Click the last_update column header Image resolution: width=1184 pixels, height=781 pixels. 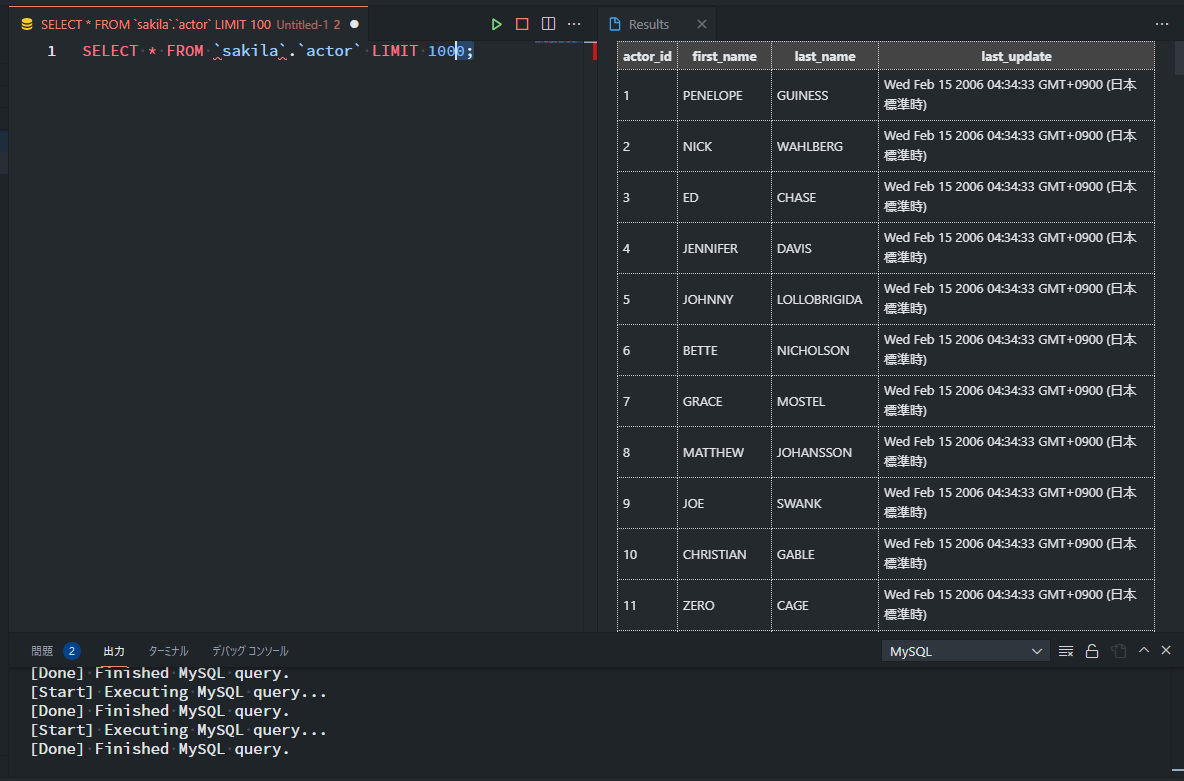(x=1016, y=56)
